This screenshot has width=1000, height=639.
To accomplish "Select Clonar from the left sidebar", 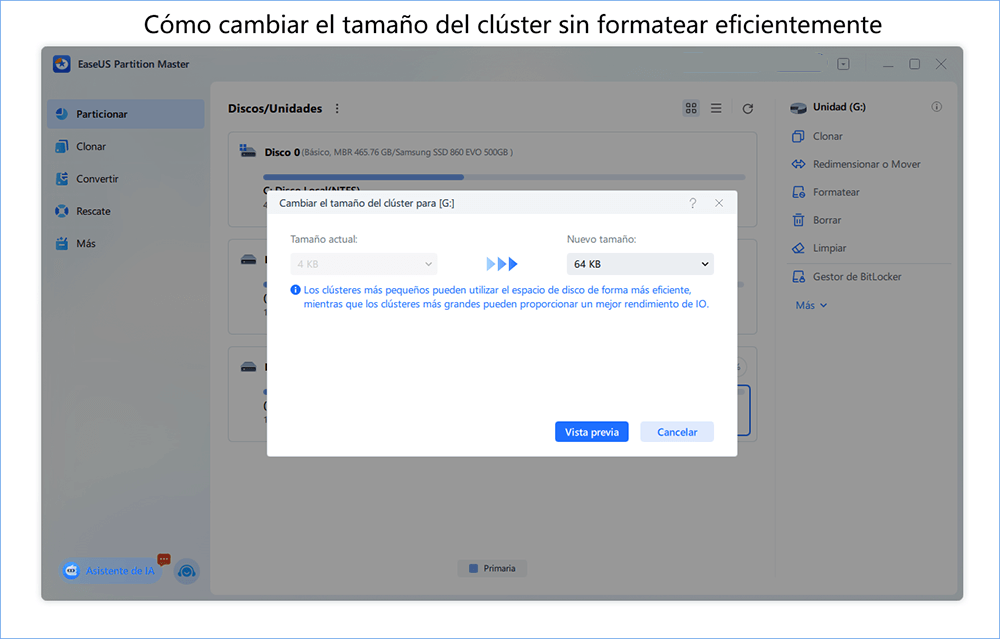I will pos(93,146).
